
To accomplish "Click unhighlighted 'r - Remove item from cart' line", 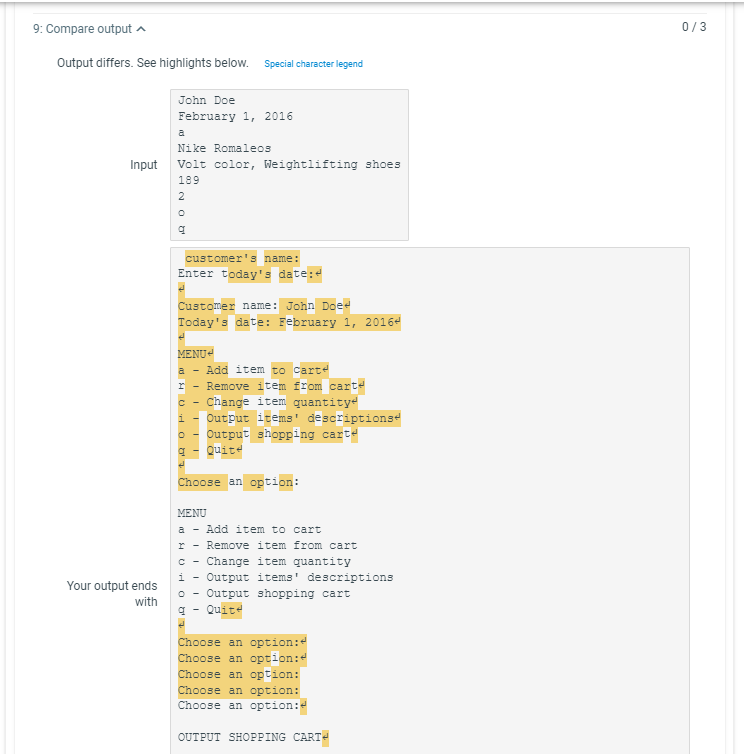I will click(267, 545).
